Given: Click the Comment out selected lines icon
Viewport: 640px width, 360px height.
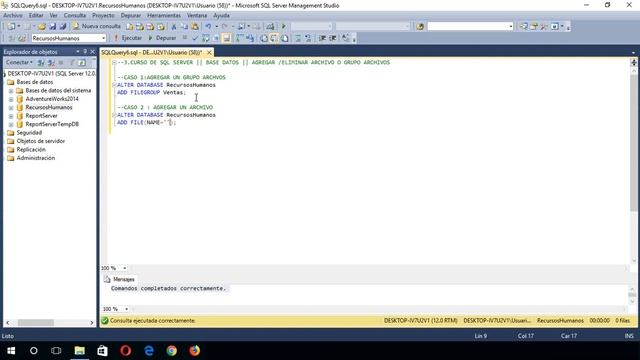Looking at the screenshot, I should pos(298,38).
